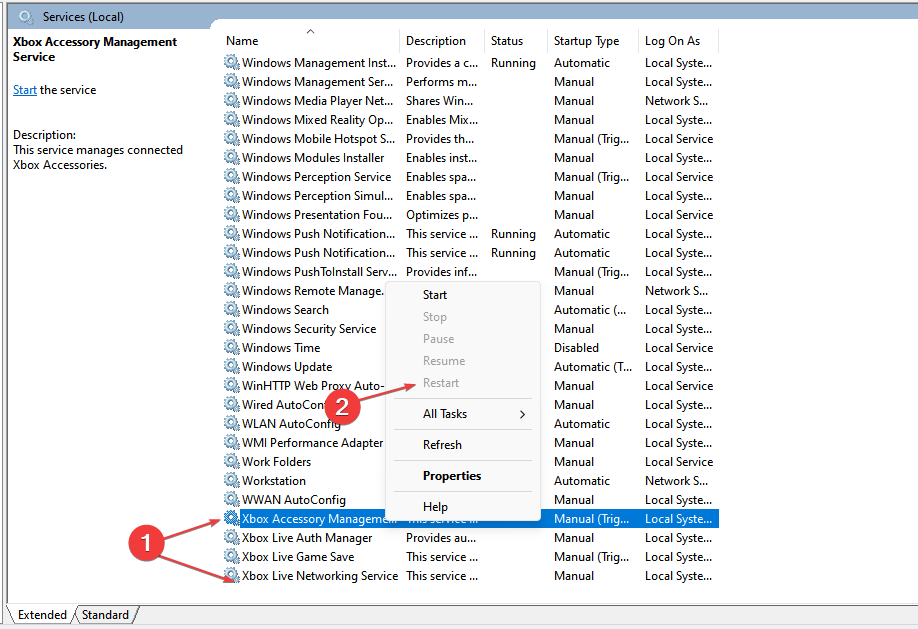Click the gear icon for WMI Performance Adapter

(x=232, y=442)
